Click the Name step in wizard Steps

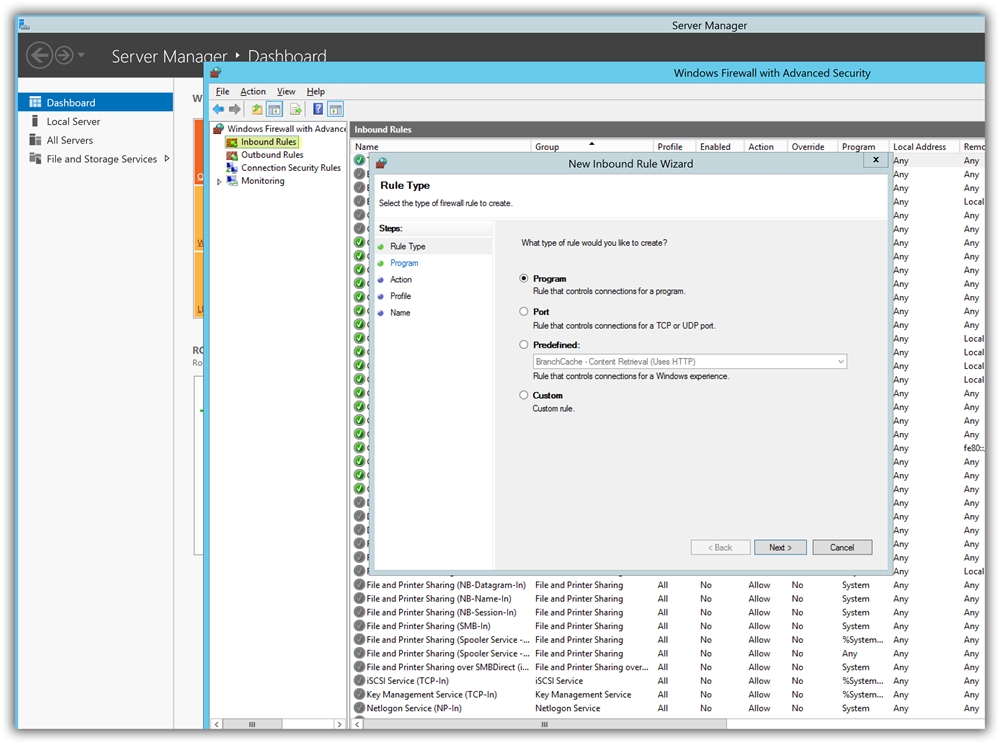(x=400, y=313)
